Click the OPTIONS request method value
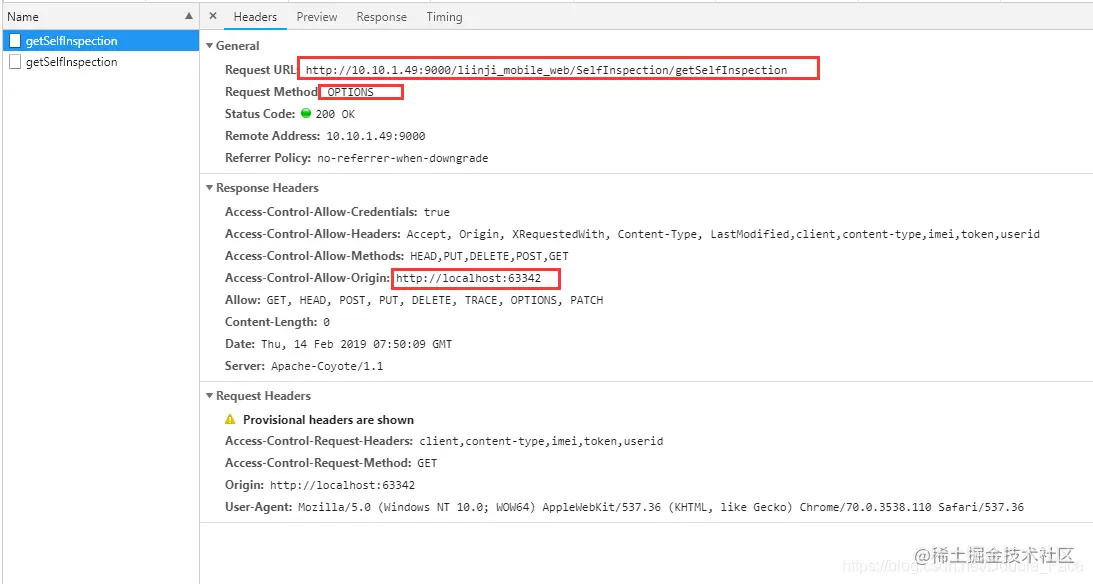Image resolution: width=1093 pixels, height=584 pixels. [351, 92]
